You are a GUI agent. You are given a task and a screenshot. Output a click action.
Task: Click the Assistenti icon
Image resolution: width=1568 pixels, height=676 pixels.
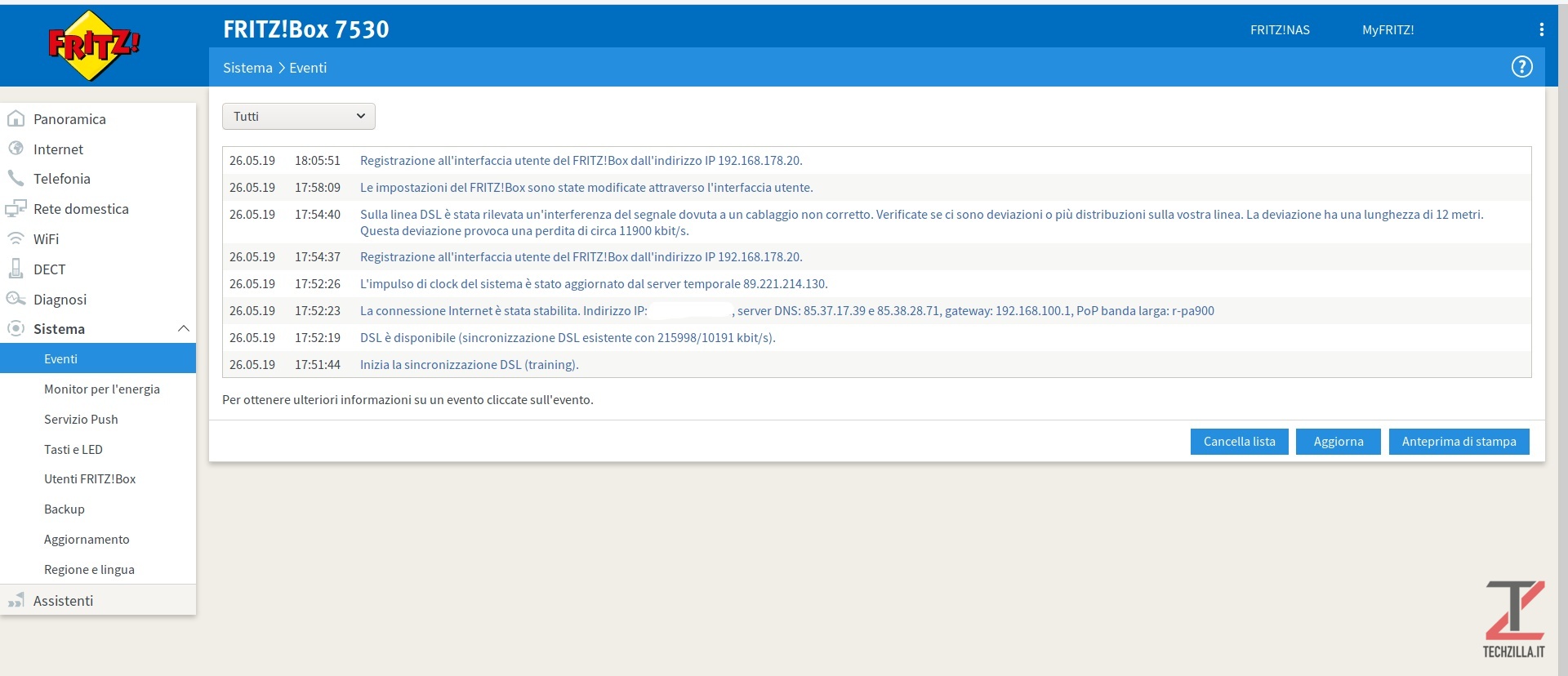[16, 601]
